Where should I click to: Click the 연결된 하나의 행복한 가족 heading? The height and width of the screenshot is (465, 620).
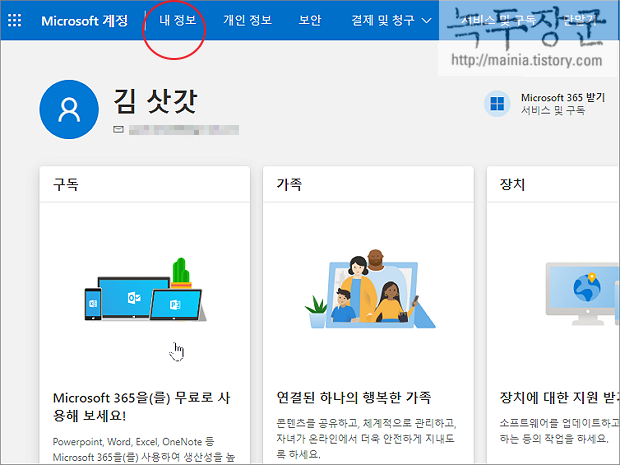pos(354,397)
